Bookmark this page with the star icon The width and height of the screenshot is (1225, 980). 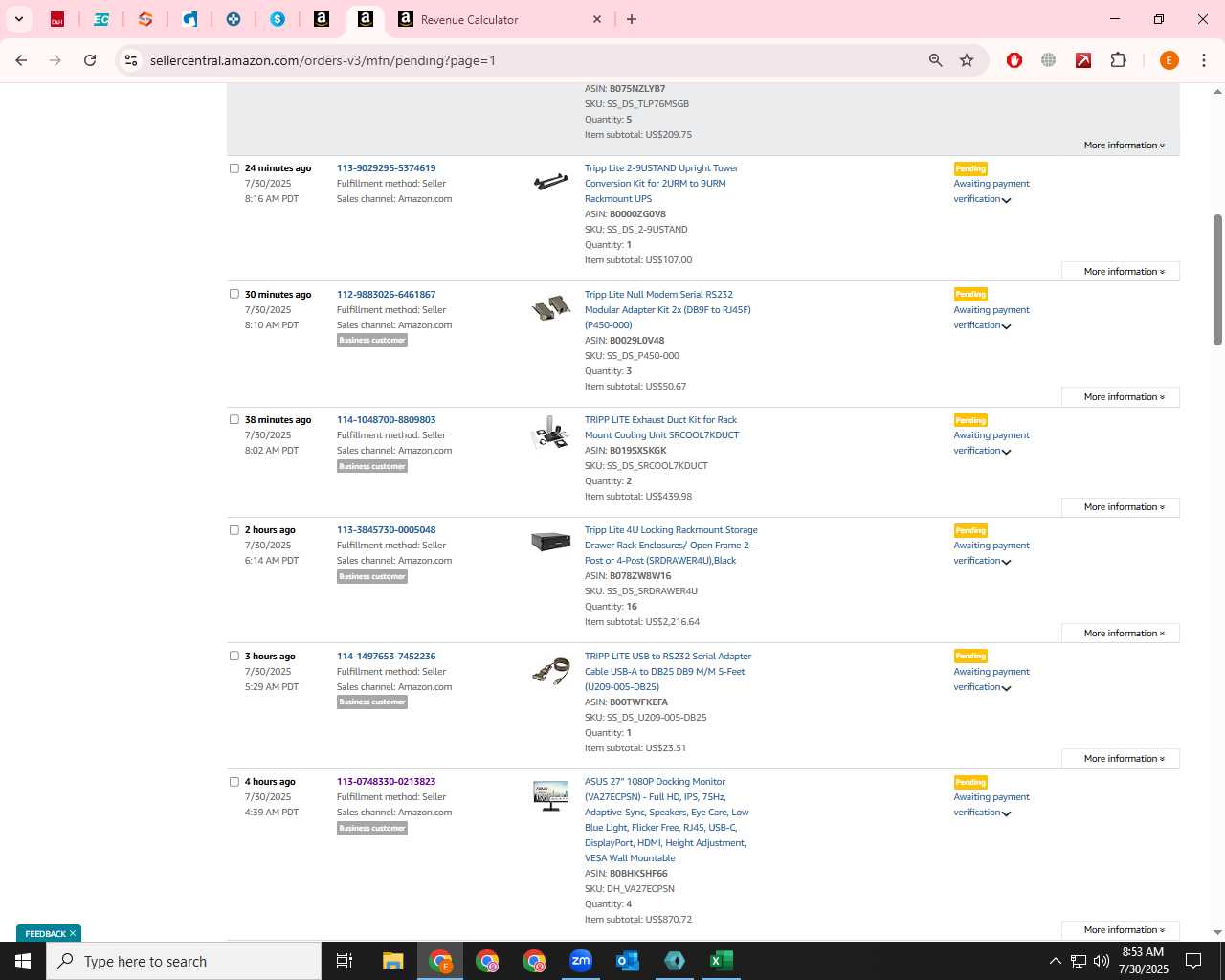[x=967, y=60]
